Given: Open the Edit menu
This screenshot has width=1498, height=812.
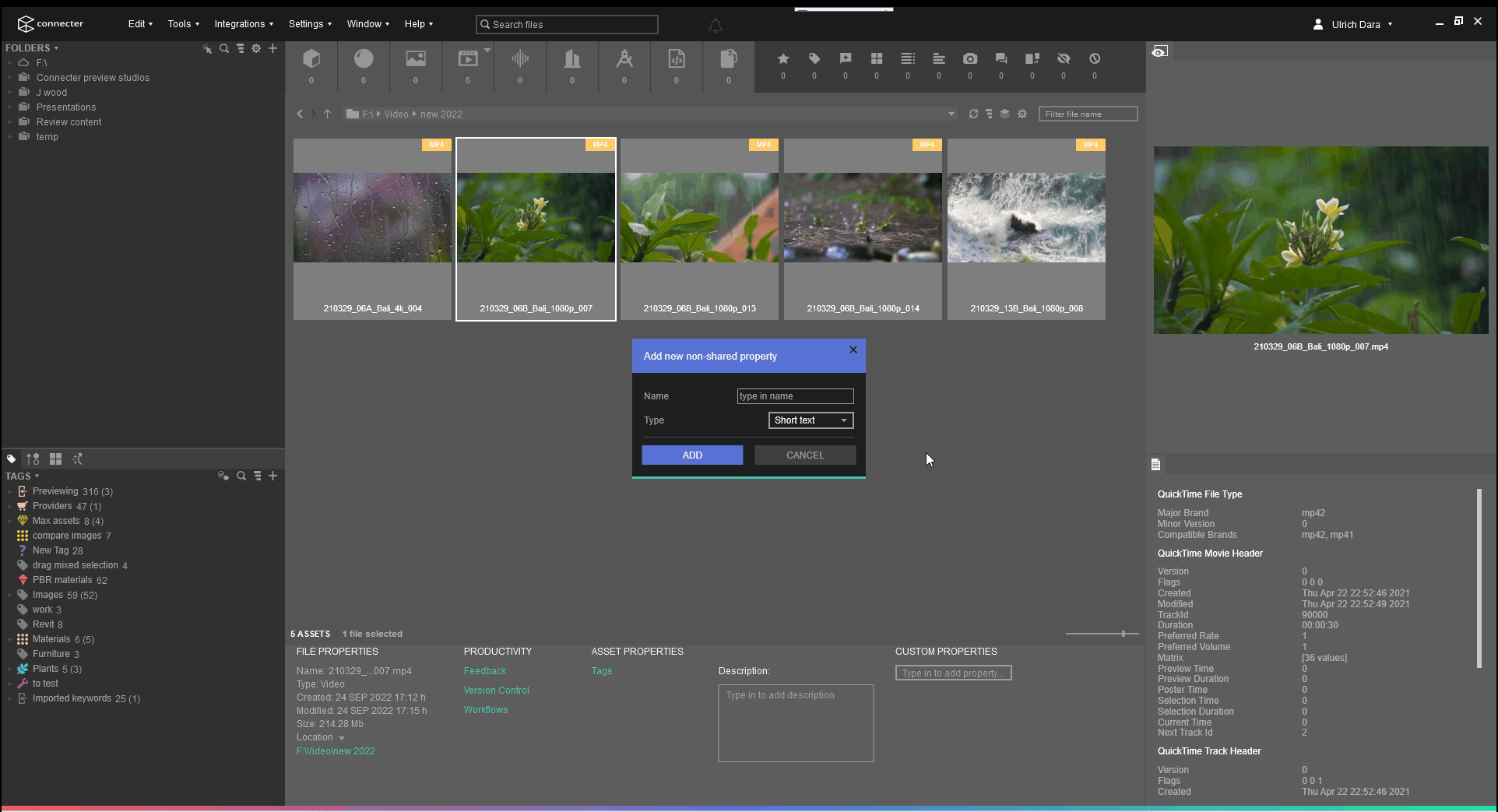Looking at the screenshot, I should [140, 24].
